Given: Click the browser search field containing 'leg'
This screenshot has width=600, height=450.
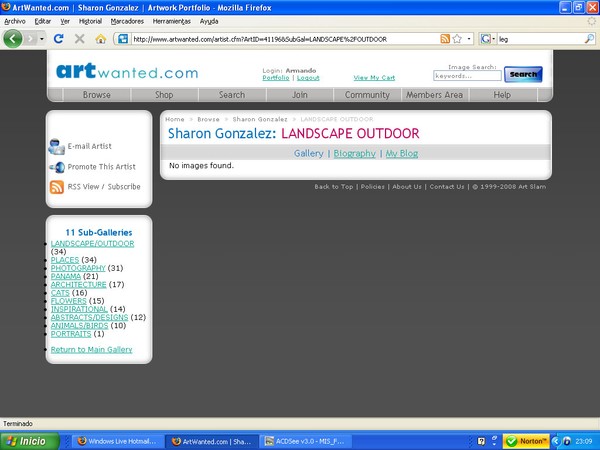Looking at the screenshot, I should point(540,39).
